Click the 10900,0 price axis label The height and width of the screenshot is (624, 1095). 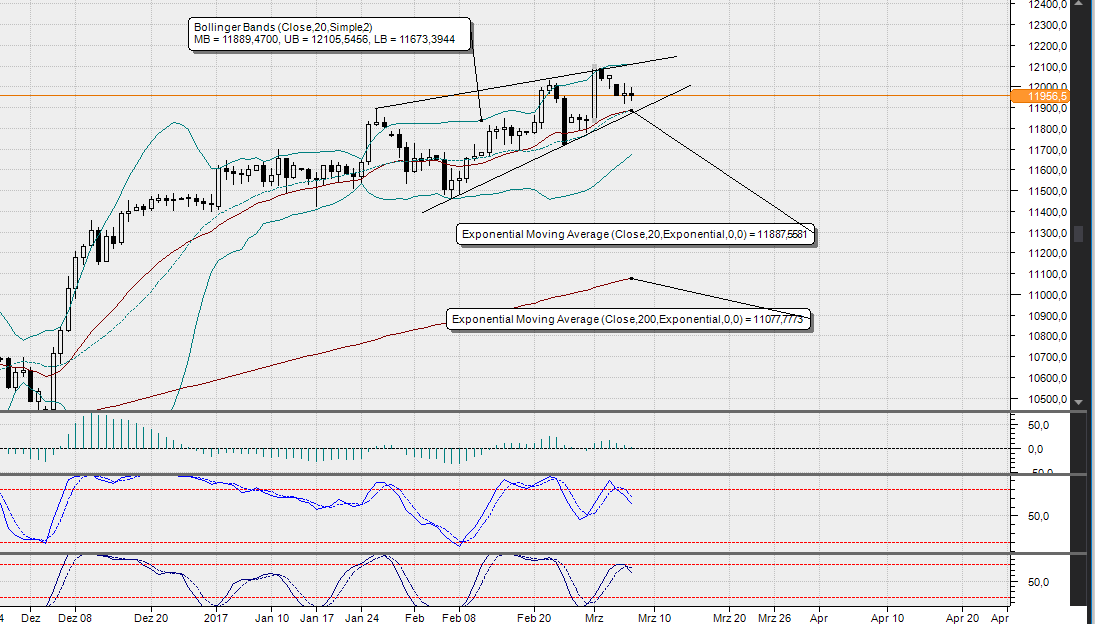[x=1047, y=316]
